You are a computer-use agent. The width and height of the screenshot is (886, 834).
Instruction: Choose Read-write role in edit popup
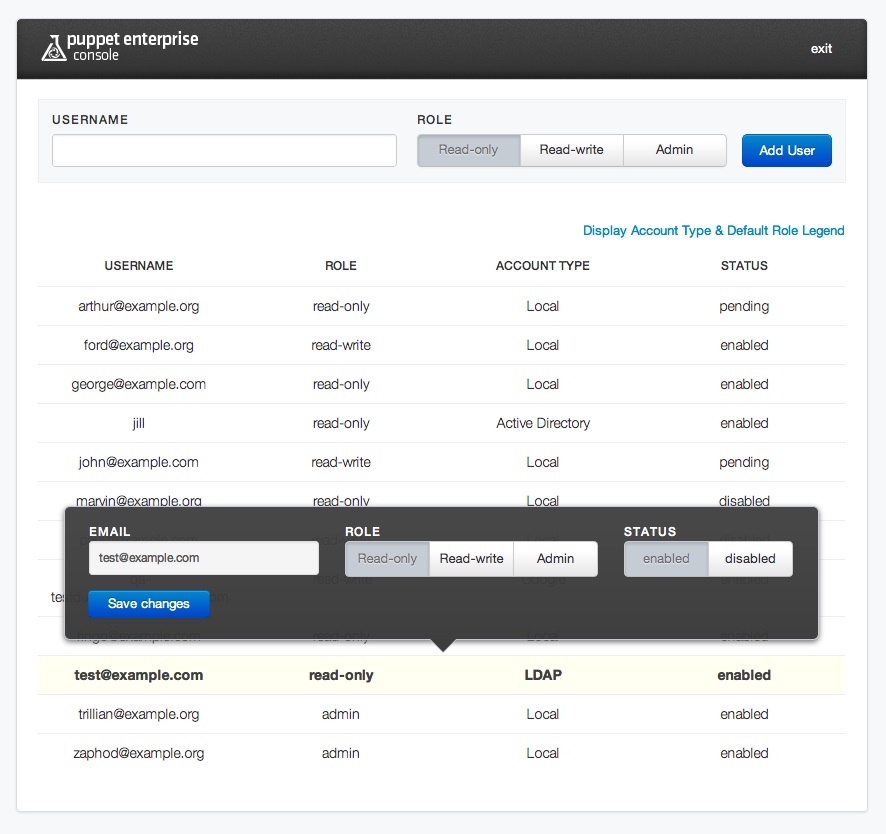point(471,559)
